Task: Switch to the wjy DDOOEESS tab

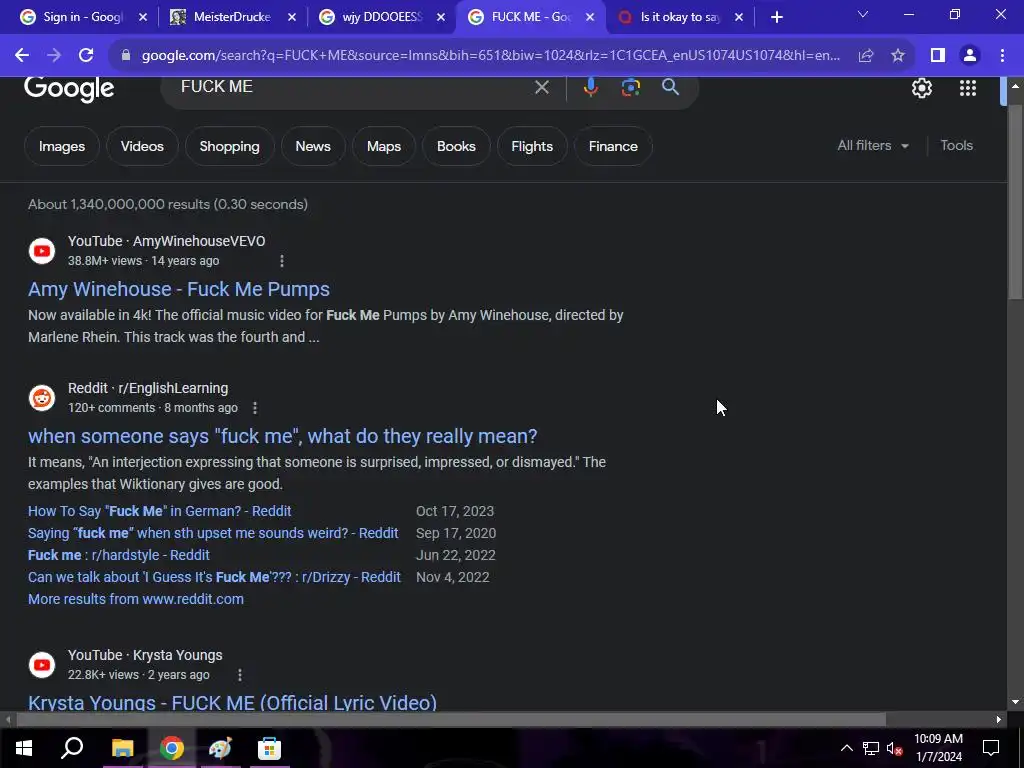Action: click(381, 17)
